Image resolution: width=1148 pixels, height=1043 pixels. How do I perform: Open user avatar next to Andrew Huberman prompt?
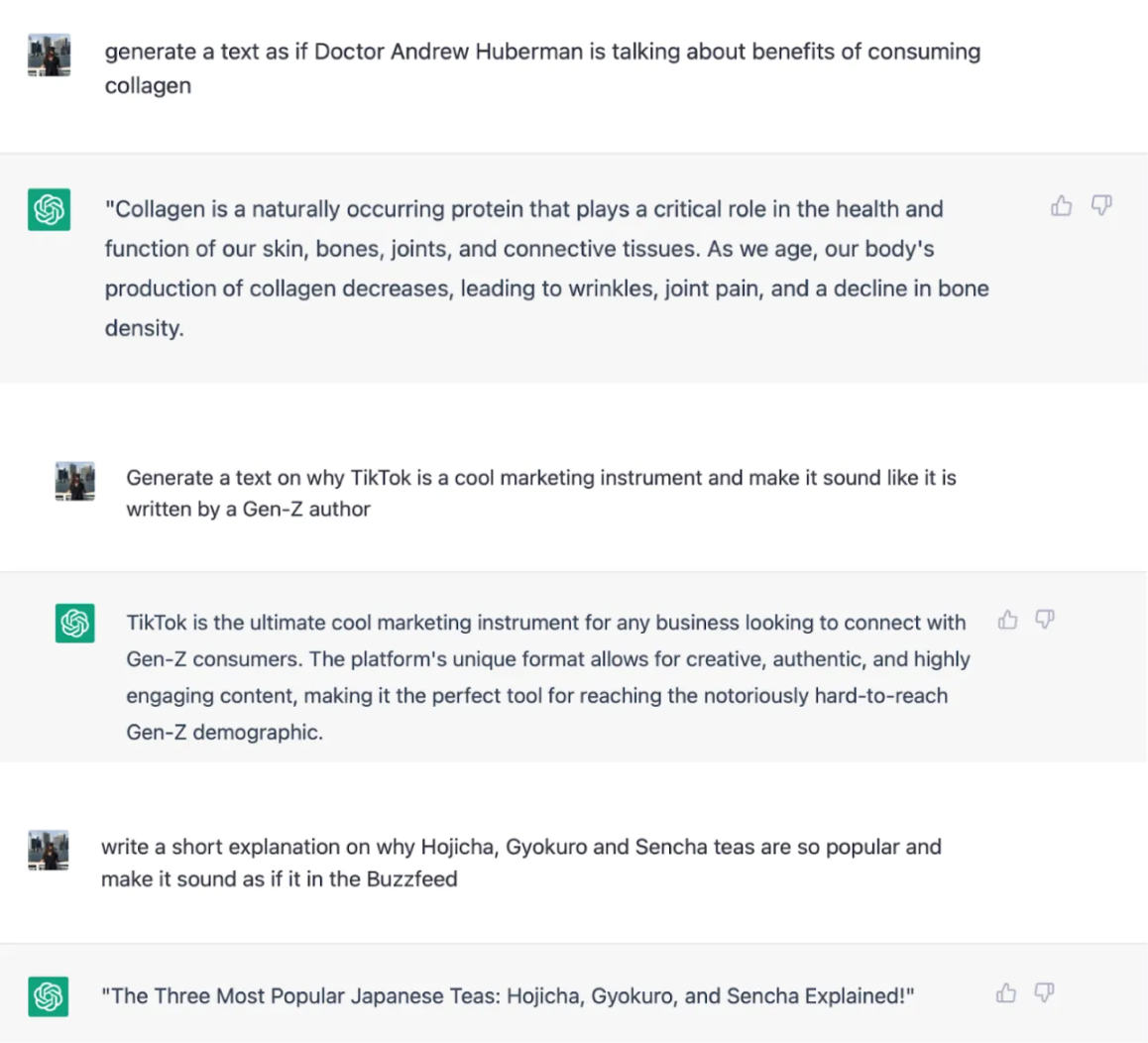coord(49,55)
